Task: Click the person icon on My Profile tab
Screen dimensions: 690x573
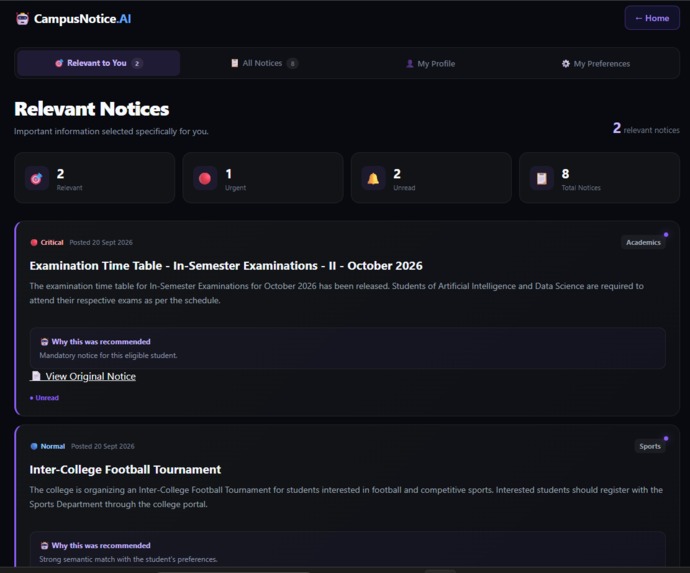Action: tap(410, 64)
